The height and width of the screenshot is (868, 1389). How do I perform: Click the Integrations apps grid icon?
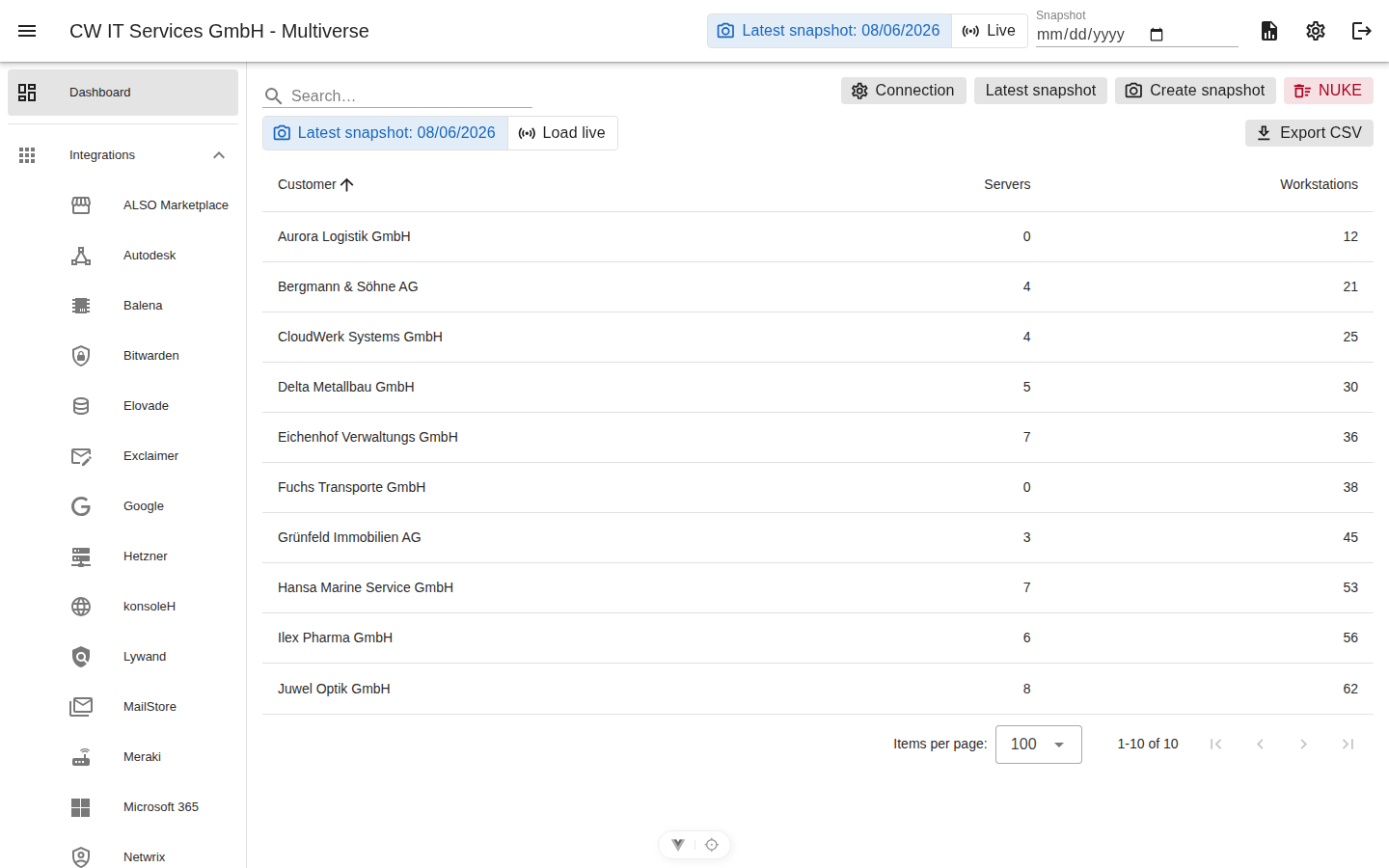coord(27,155)
